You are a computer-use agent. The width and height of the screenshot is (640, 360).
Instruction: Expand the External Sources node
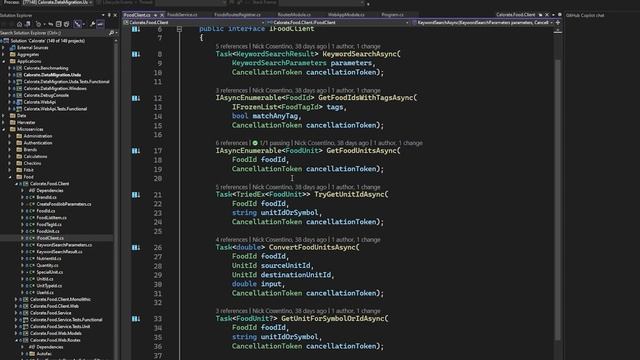tap(4, 48)
